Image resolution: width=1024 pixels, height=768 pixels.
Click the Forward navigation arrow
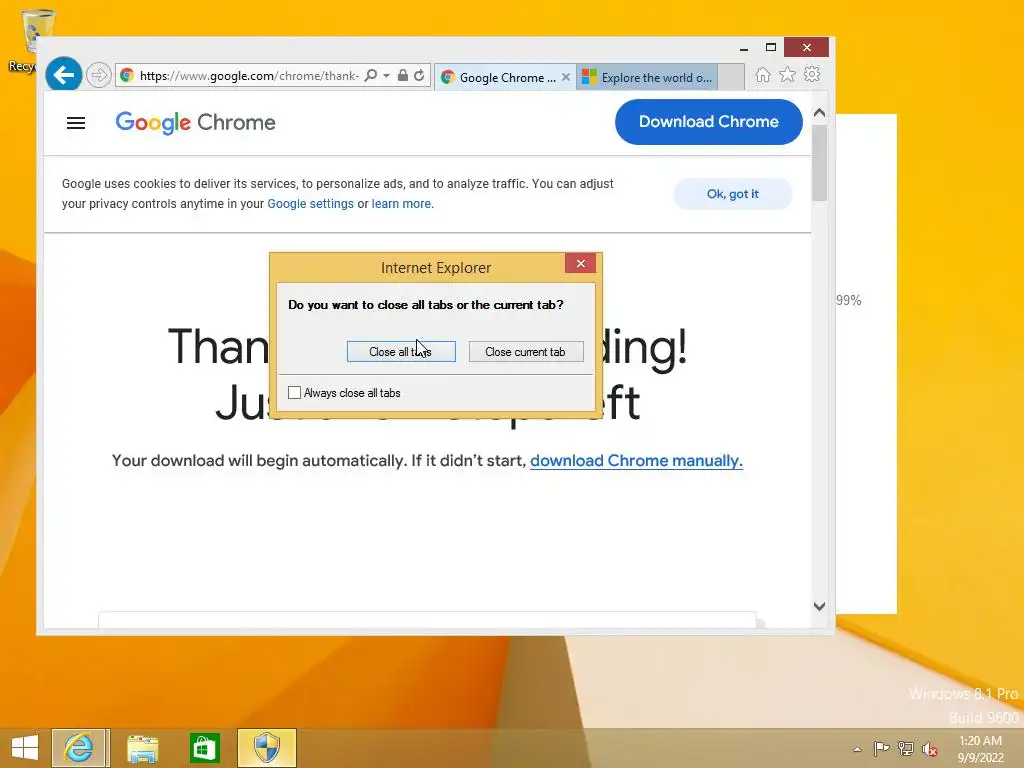click(98, 75)
